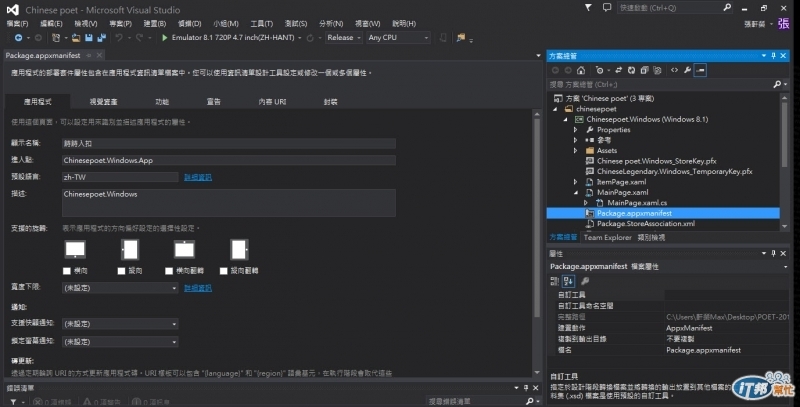Toggle Categorized view in Properties panel
The height and width of the screenshot is (407, 800).
point(555,281)
